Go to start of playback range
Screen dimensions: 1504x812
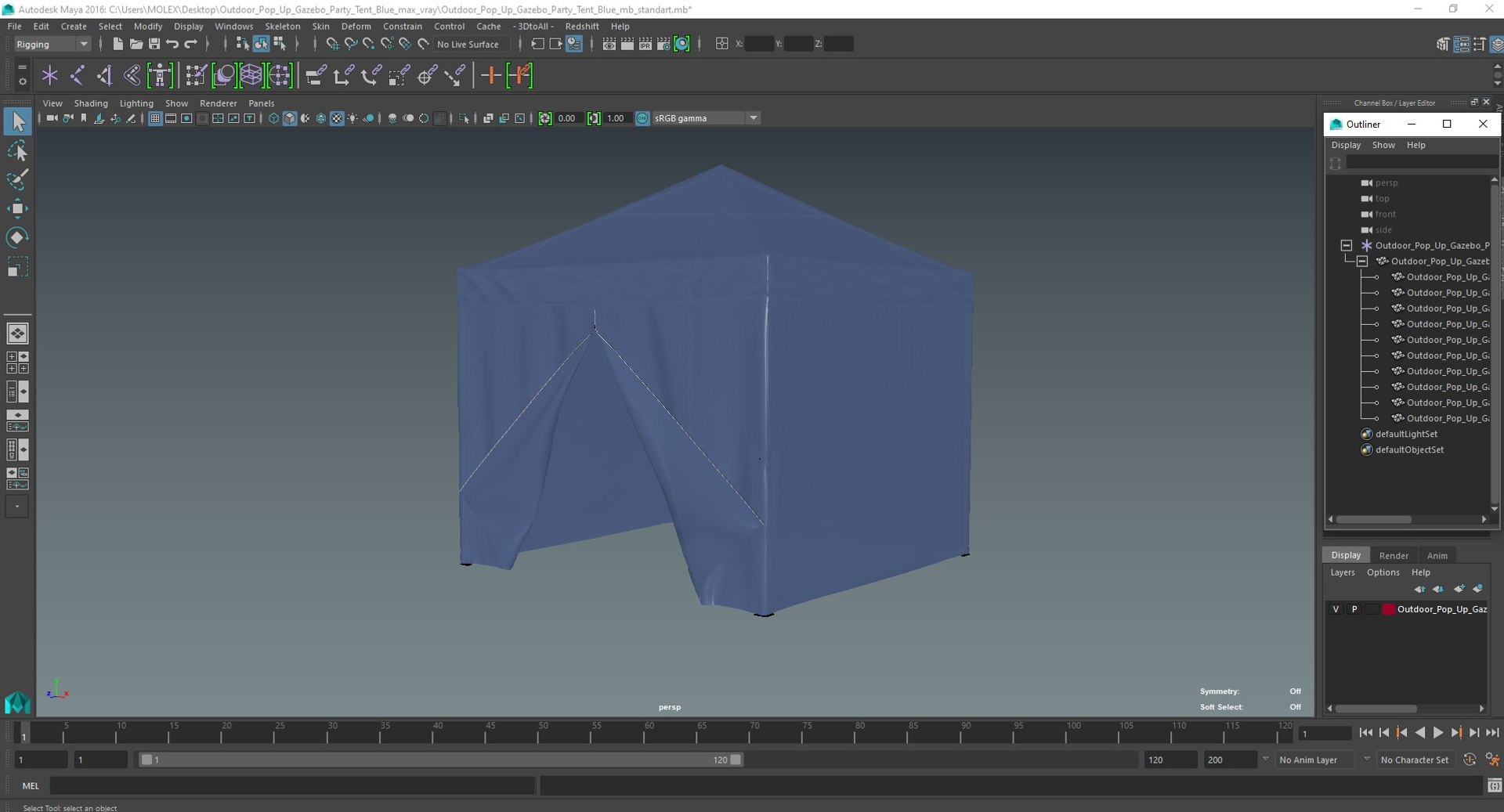(x=1366, y=733)
